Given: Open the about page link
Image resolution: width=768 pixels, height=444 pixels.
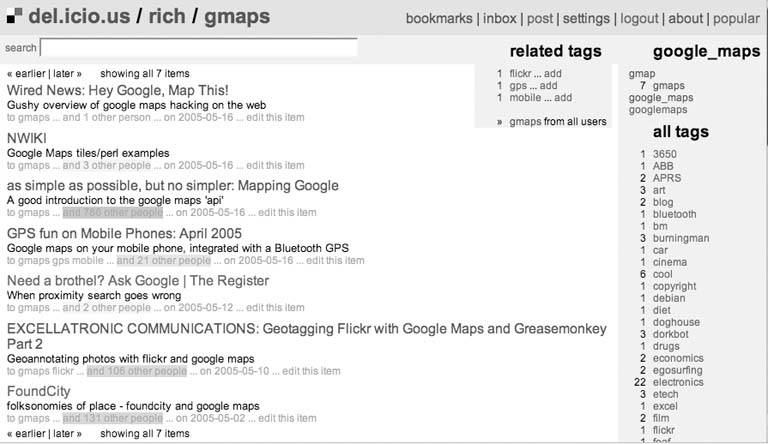Looking at the screenshot, I should 685,19.
